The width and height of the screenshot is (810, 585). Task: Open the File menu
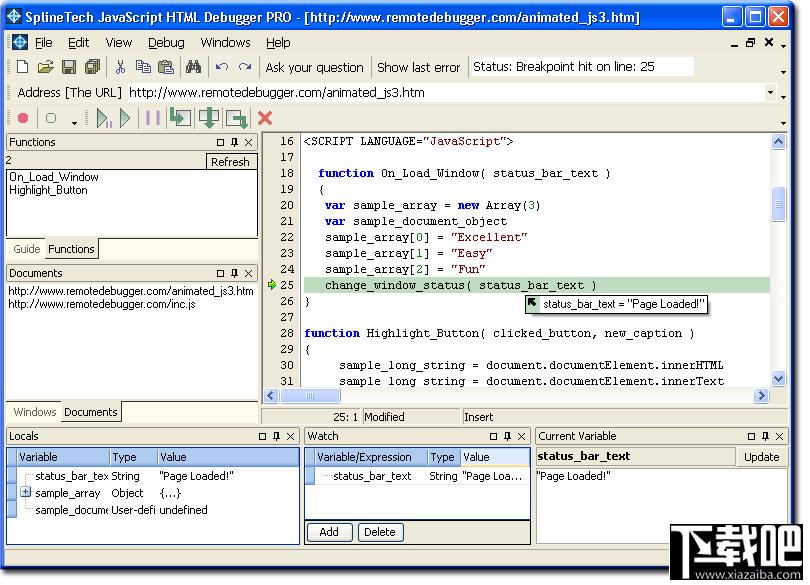pos(43,42)
